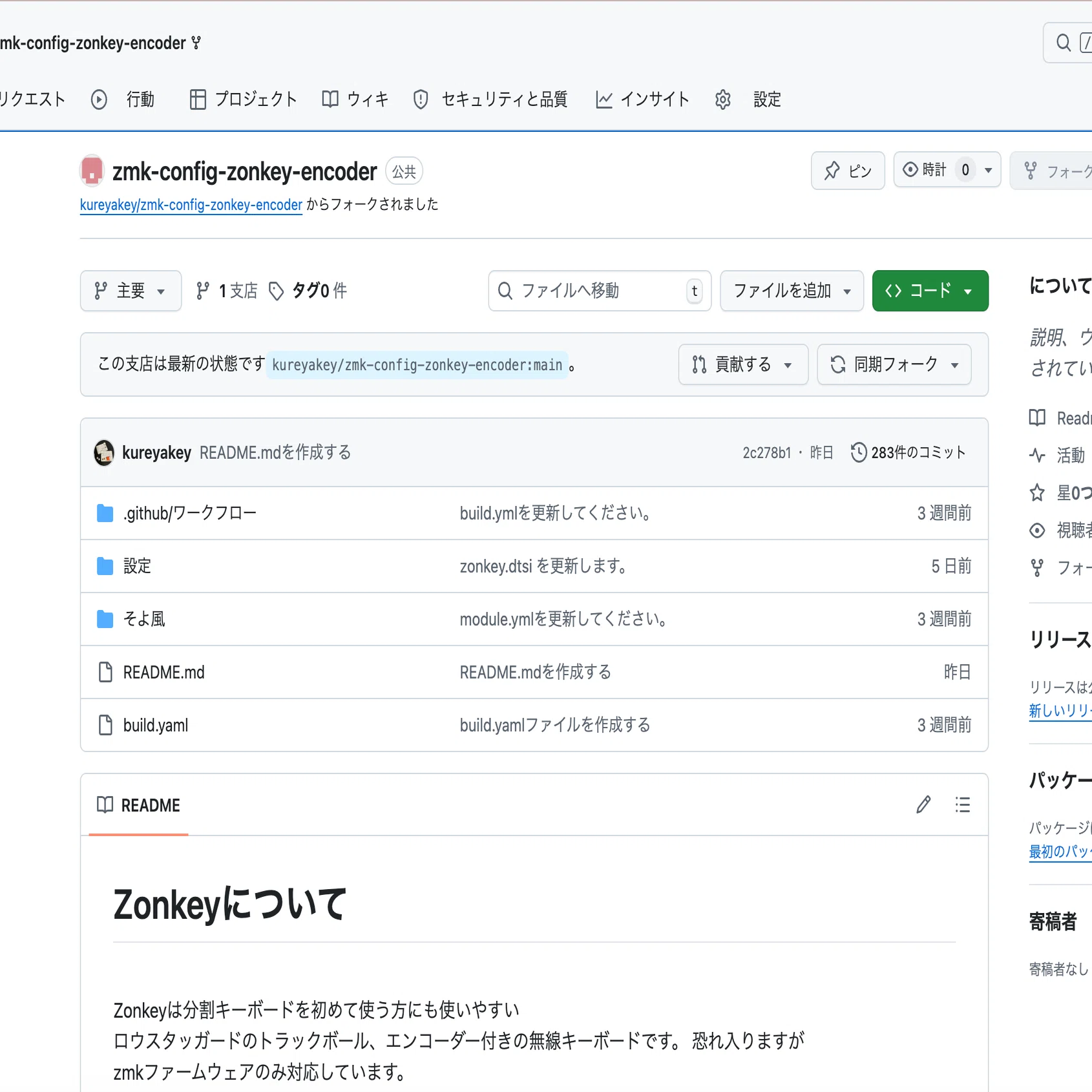
Task: Click the fork icon beside header repo name
Action: click(196, 43)
